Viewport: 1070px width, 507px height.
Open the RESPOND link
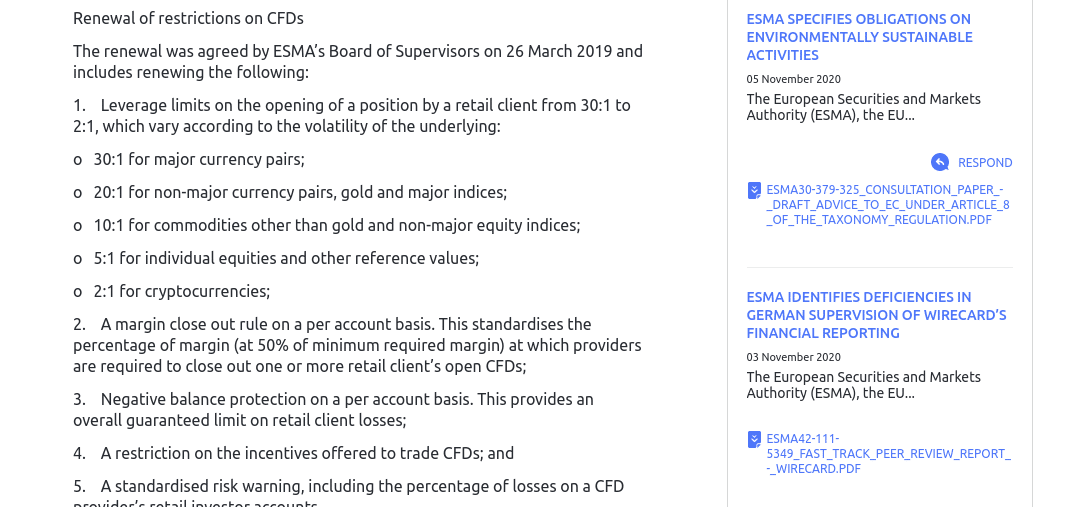click(984, 163)
